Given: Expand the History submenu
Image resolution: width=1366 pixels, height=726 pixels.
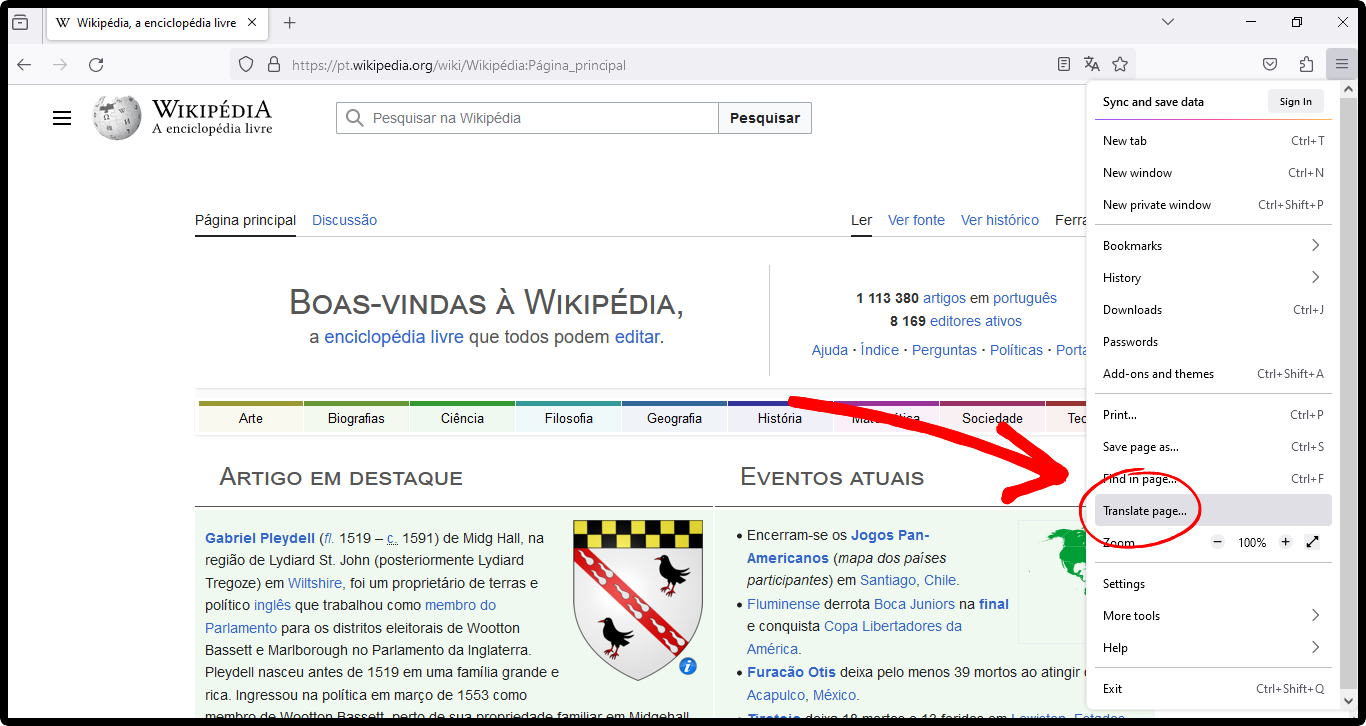Looking at the screenshot, I should coord(1213,278).
